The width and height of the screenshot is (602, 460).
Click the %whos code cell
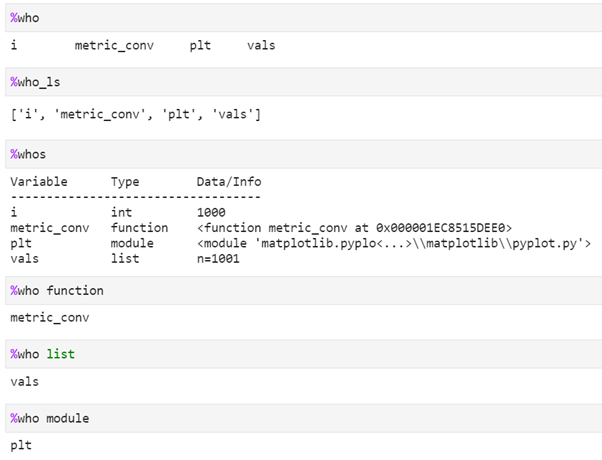click(303, 154)
